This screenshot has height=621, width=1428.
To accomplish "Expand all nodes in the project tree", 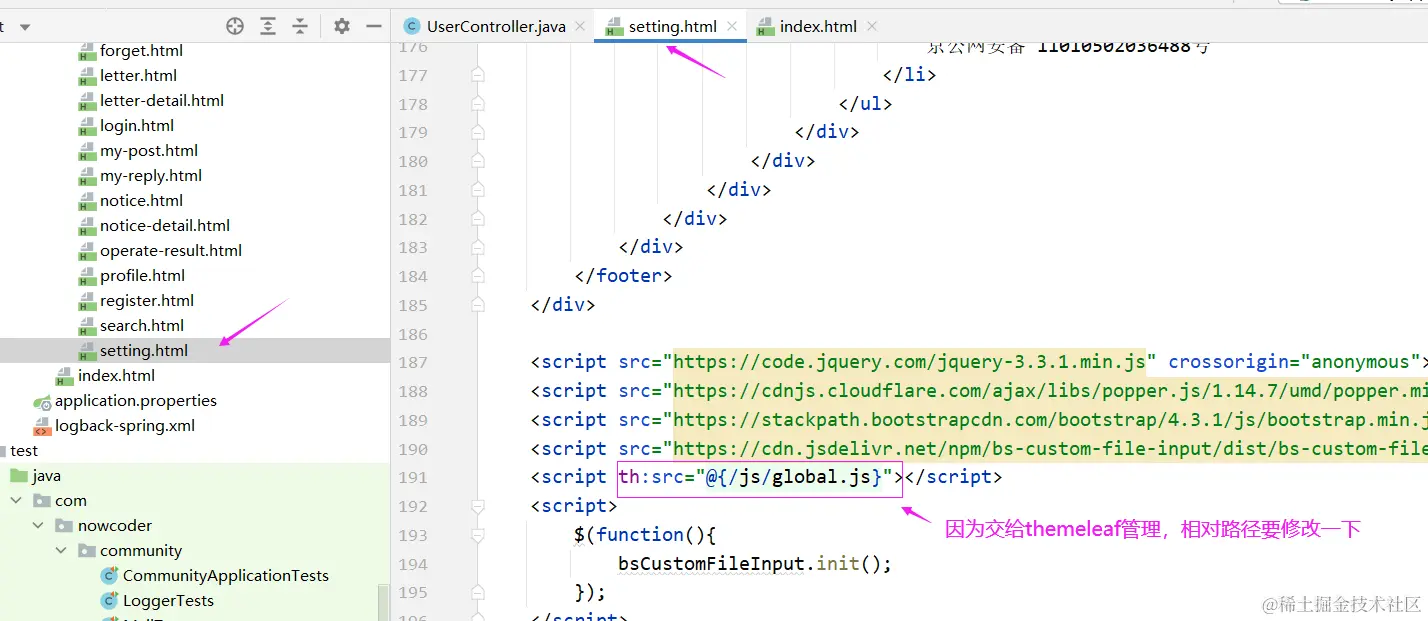I will click(x=268, y=27).
